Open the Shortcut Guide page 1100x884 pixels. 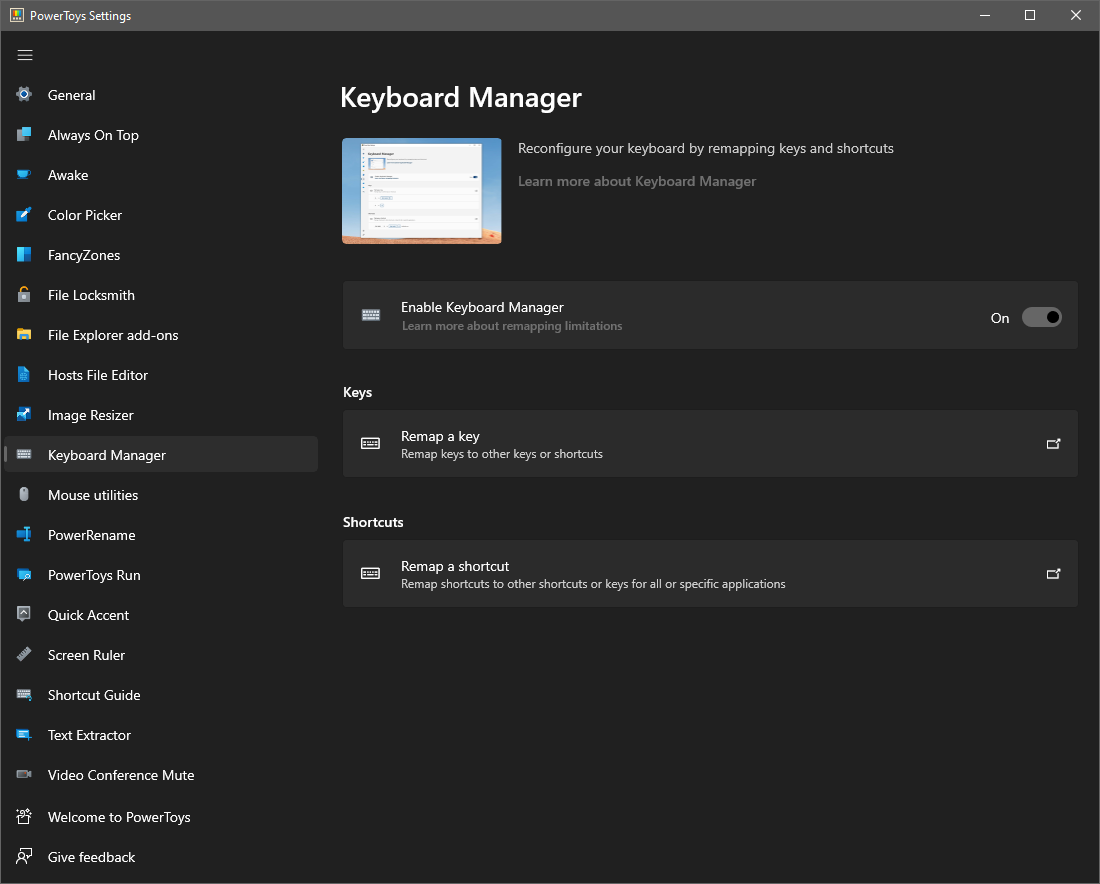tap(161, 695)
